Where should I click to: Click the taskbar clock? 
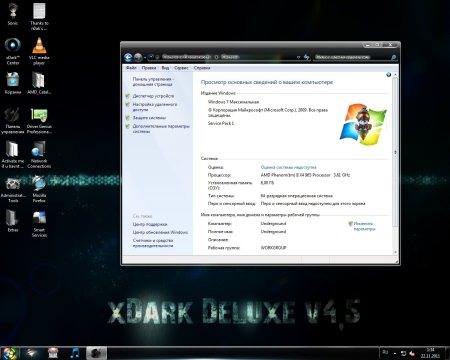430,353
